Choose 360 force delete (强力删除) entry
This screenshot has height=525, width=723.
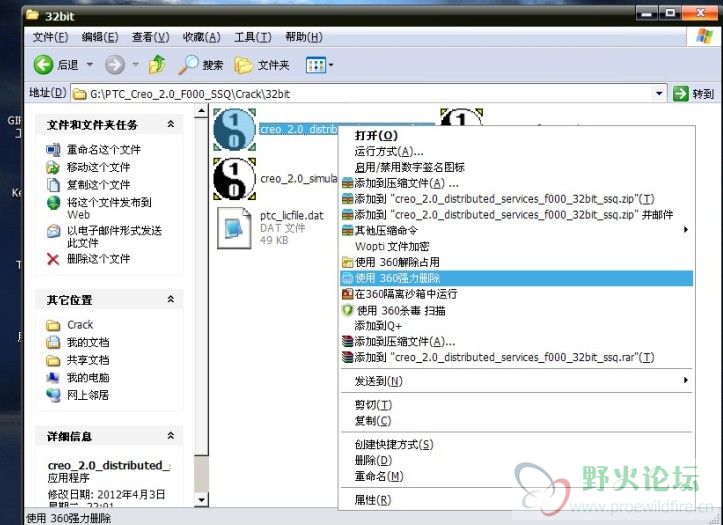516,278
